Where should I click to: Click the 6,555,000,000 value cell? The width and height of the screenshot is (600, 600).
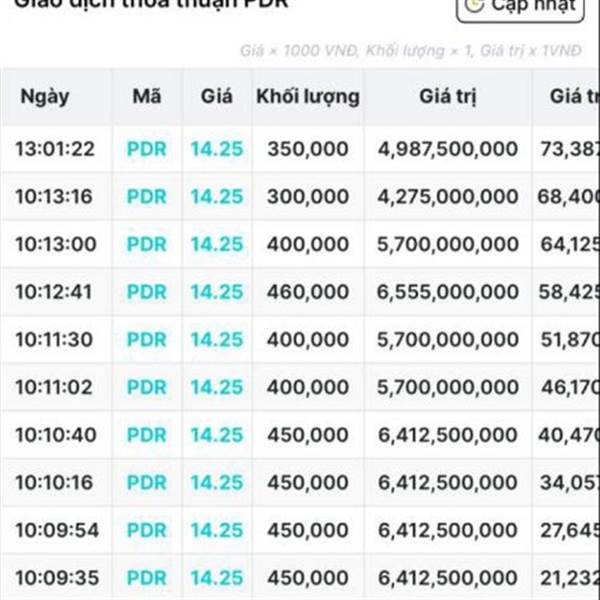pyautogui.click(x=448, y=292)
